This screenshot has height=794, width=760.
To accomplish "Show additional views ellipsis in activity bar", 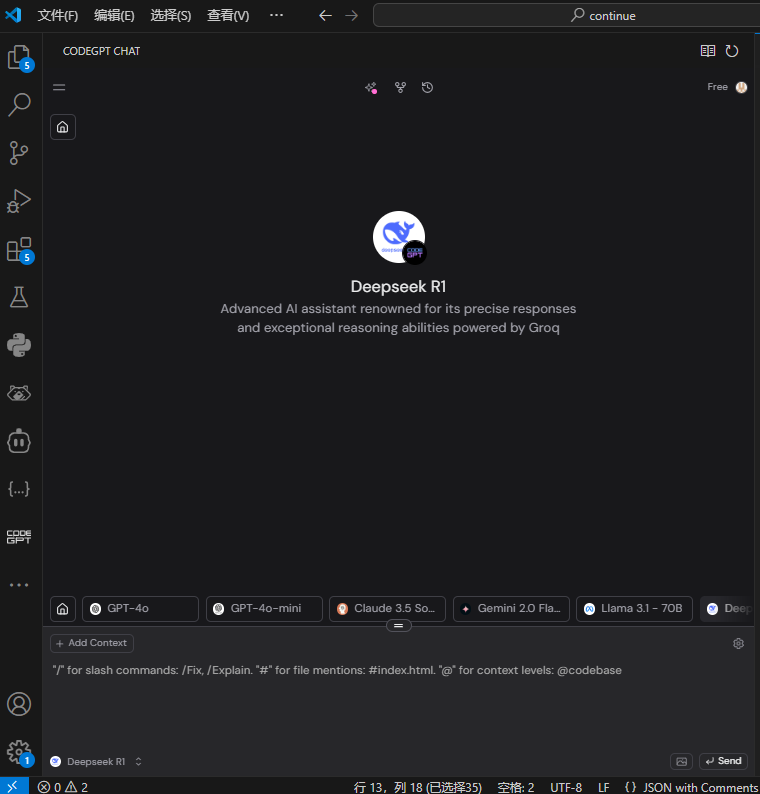I will (x=19, y=585).
